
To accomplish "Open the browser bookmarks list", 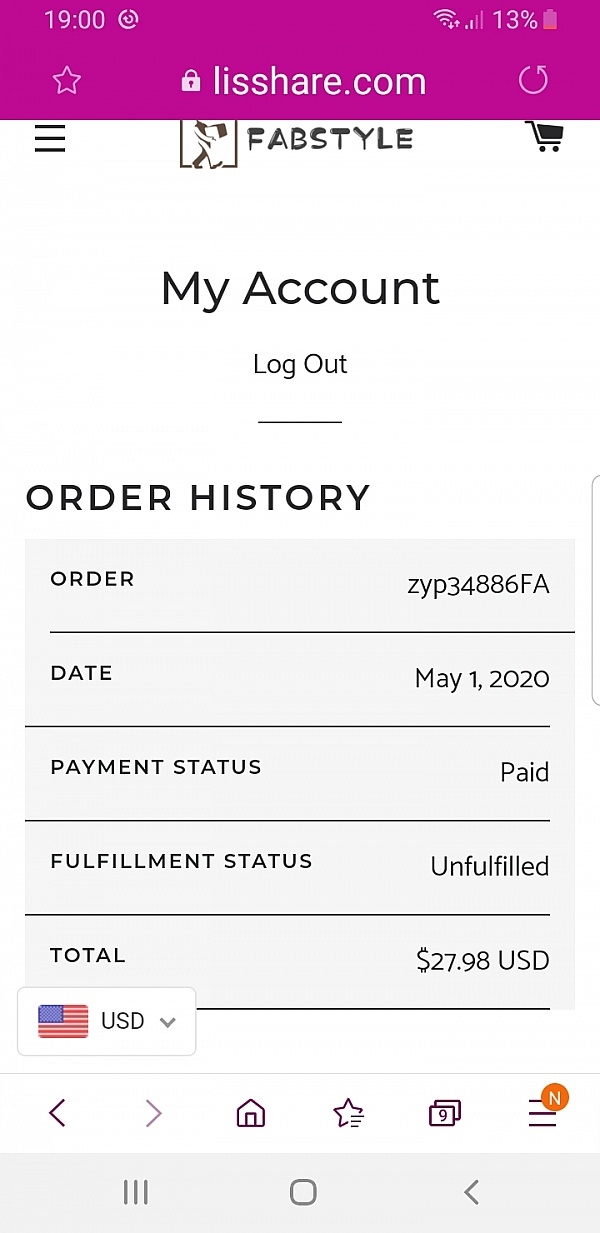I will pos(348,1112).
